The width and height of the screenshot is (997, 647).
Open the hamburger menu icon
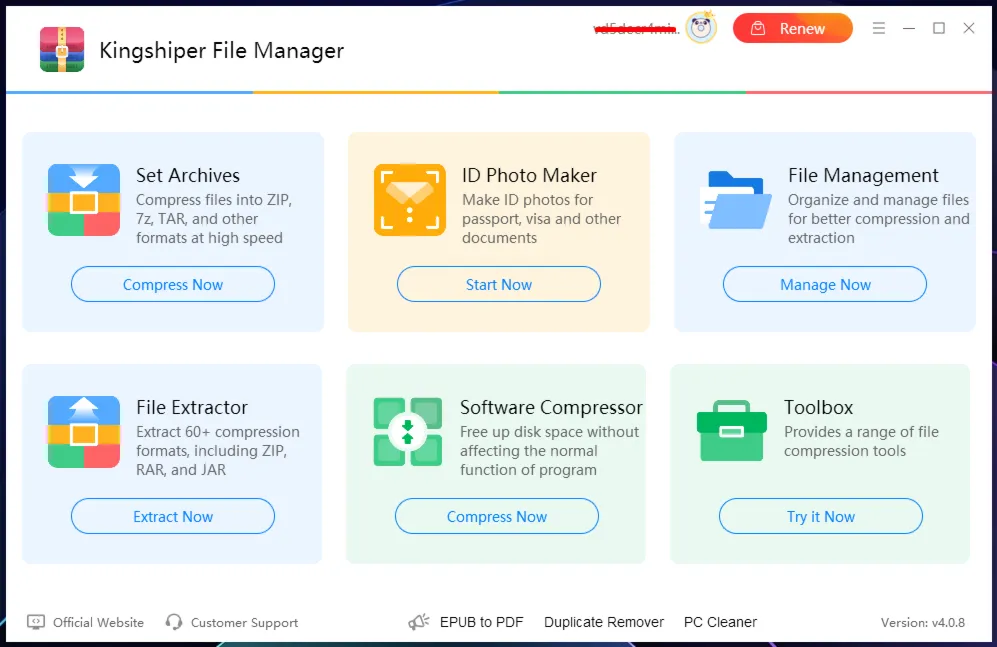[x=879, y=28]
